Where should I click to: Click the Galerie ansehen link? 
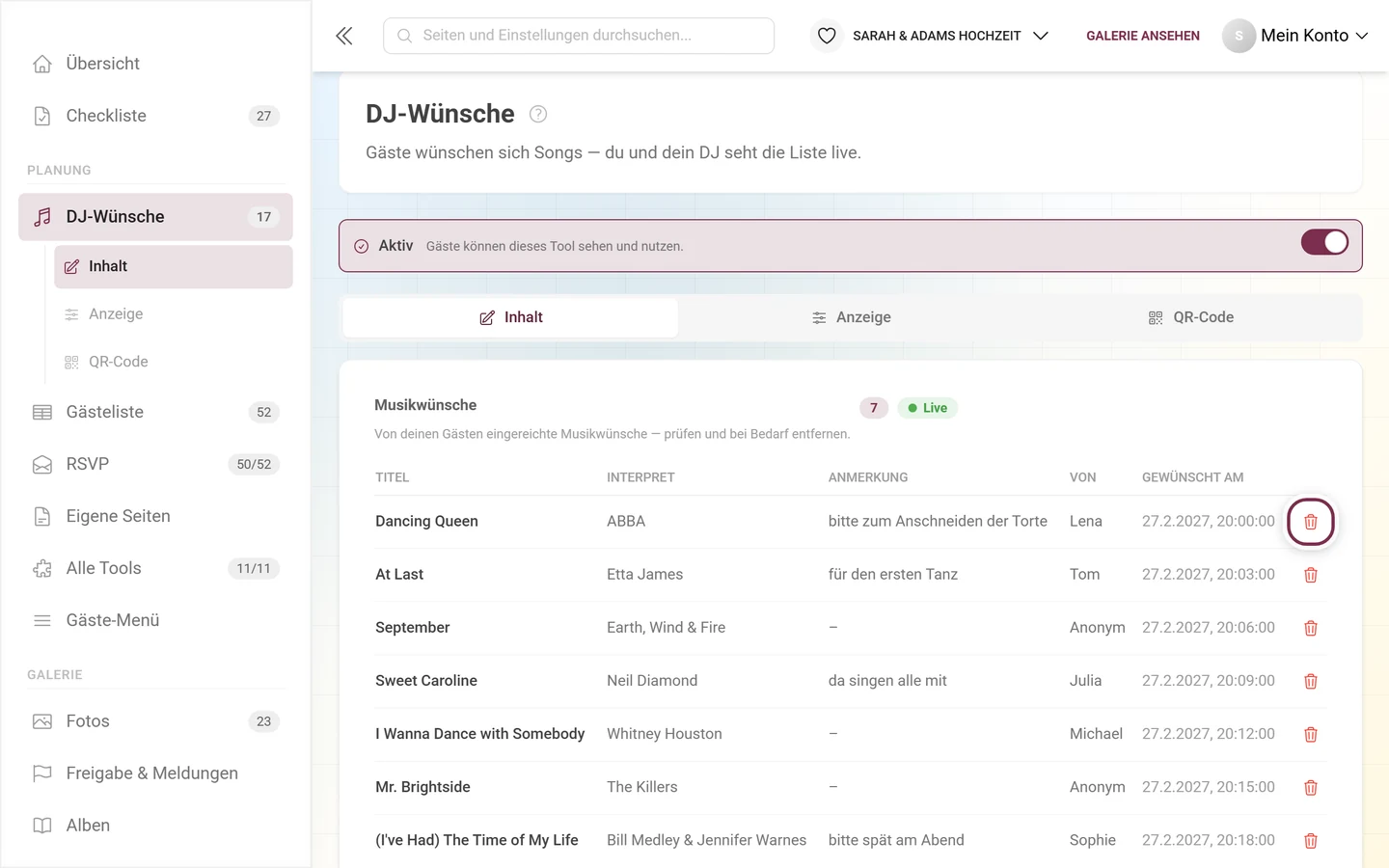point(1143,36)
